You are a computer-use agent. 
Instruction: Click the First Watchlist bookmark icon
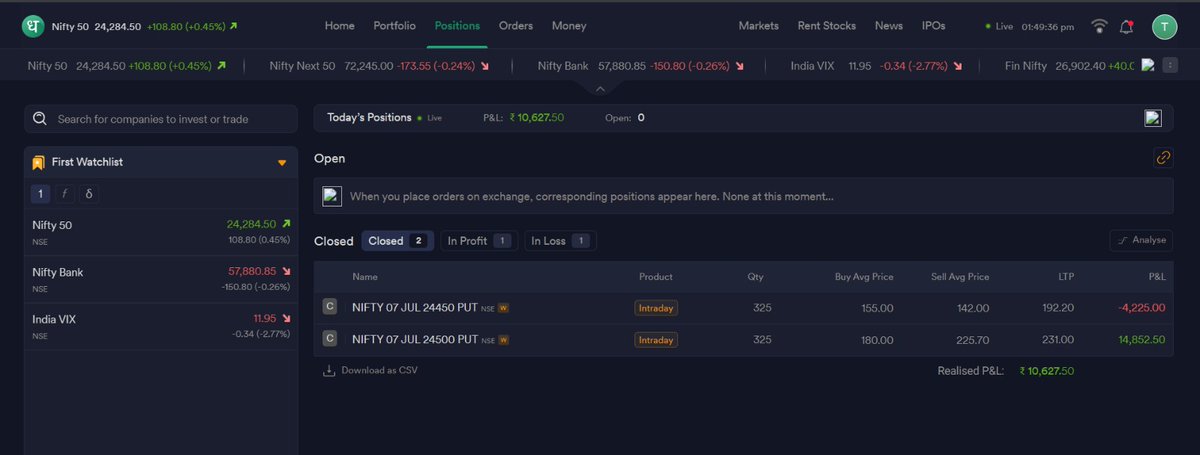tap(38, 162)
